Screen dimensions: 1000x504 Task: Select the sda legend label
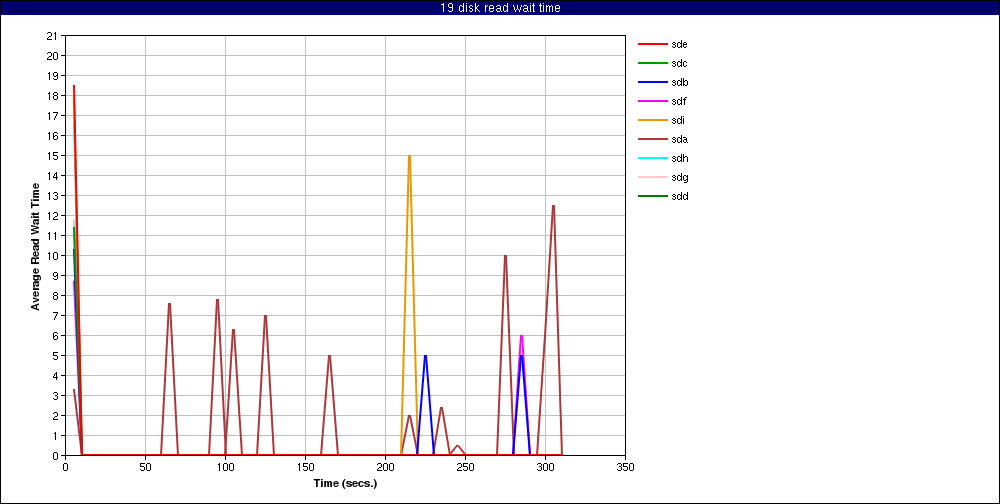pyautogui.click(x=679, y=139)
